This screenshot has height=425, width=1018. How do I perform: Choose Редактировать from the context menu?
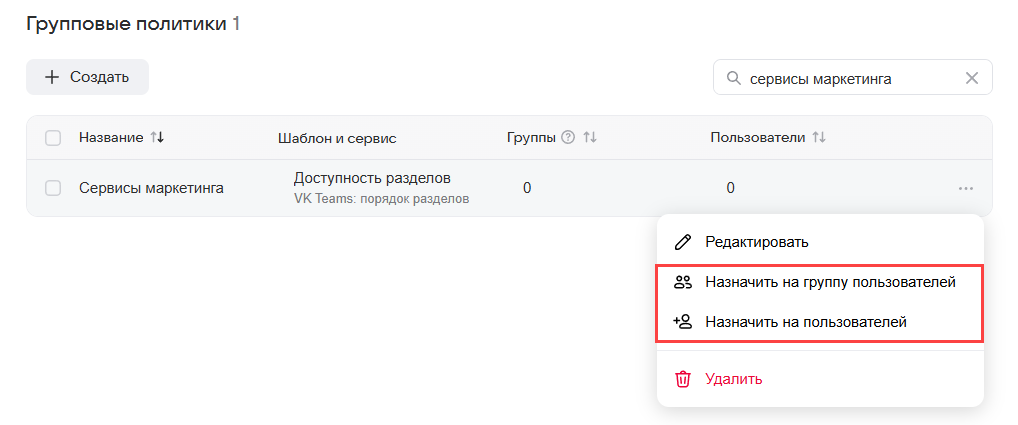(756, 242)
